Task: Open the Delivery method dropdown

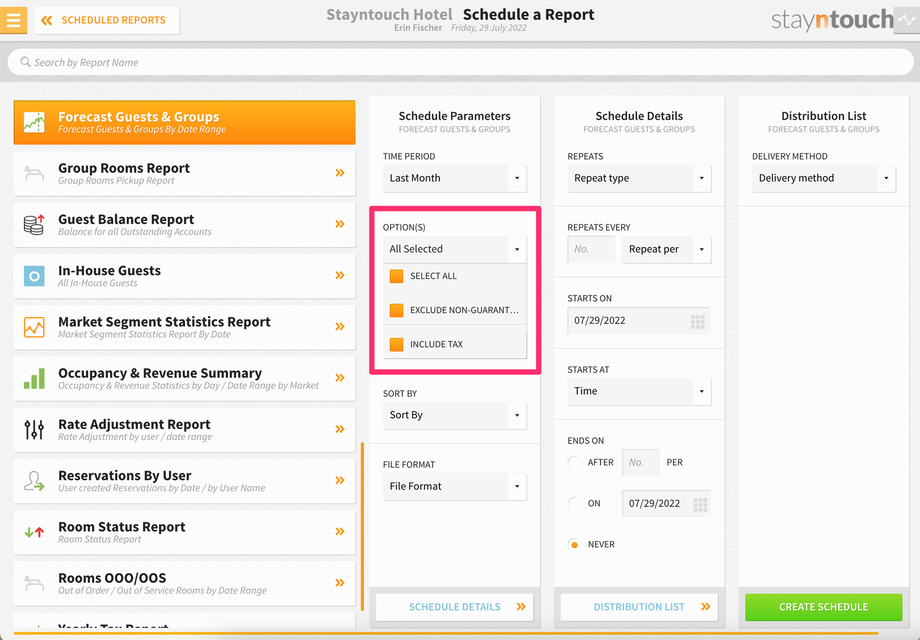Action: coord(824,178)
